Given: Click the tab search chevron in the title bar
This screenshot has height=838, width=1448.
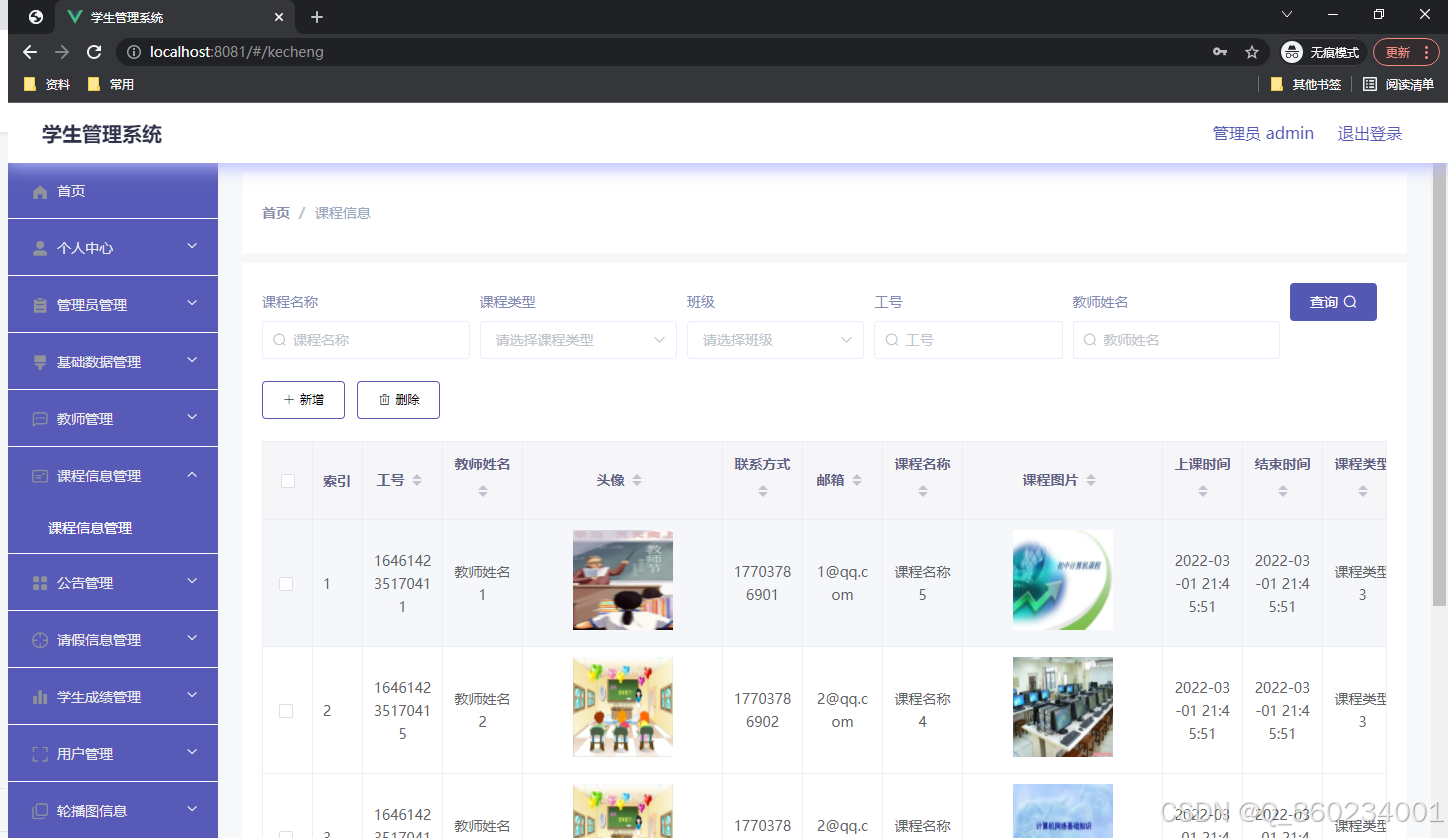Looking at the screenshot, I should [x=1287, y=14].
